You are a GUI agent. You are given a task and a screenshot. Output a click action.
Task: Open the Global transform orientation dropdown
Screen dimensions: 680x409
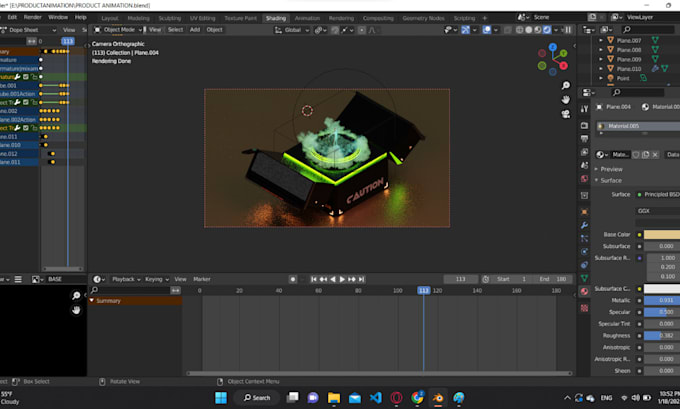tap(292, 30)
